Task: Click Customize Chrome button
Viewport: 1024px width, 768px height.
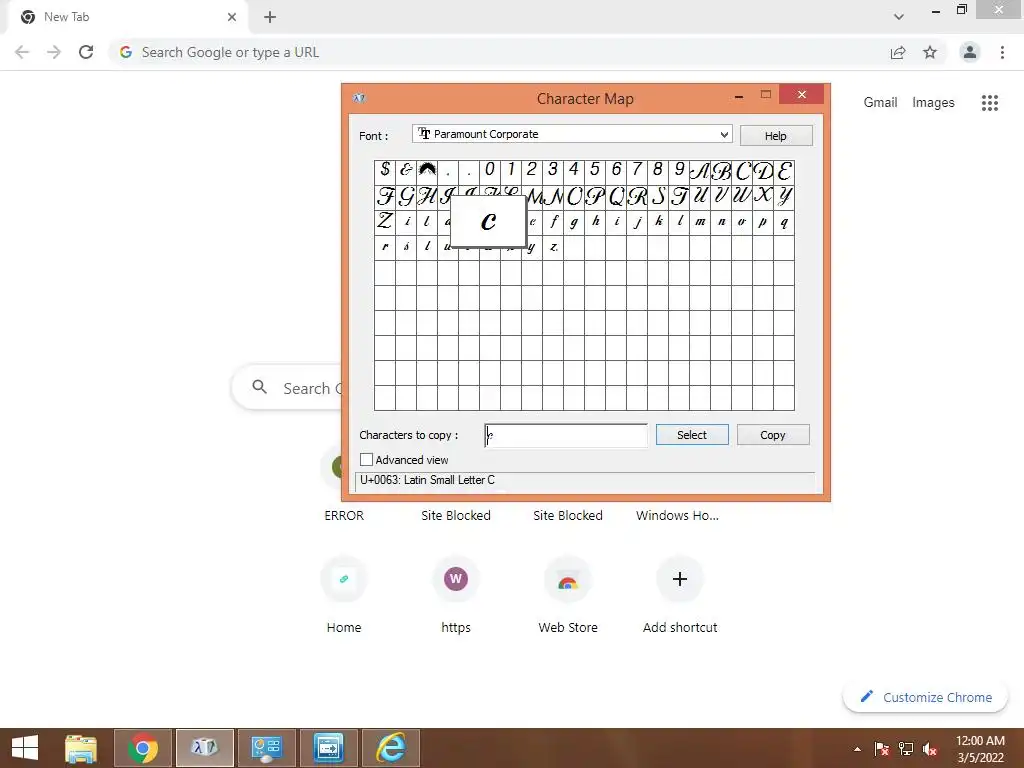Action: coord(925,697)
